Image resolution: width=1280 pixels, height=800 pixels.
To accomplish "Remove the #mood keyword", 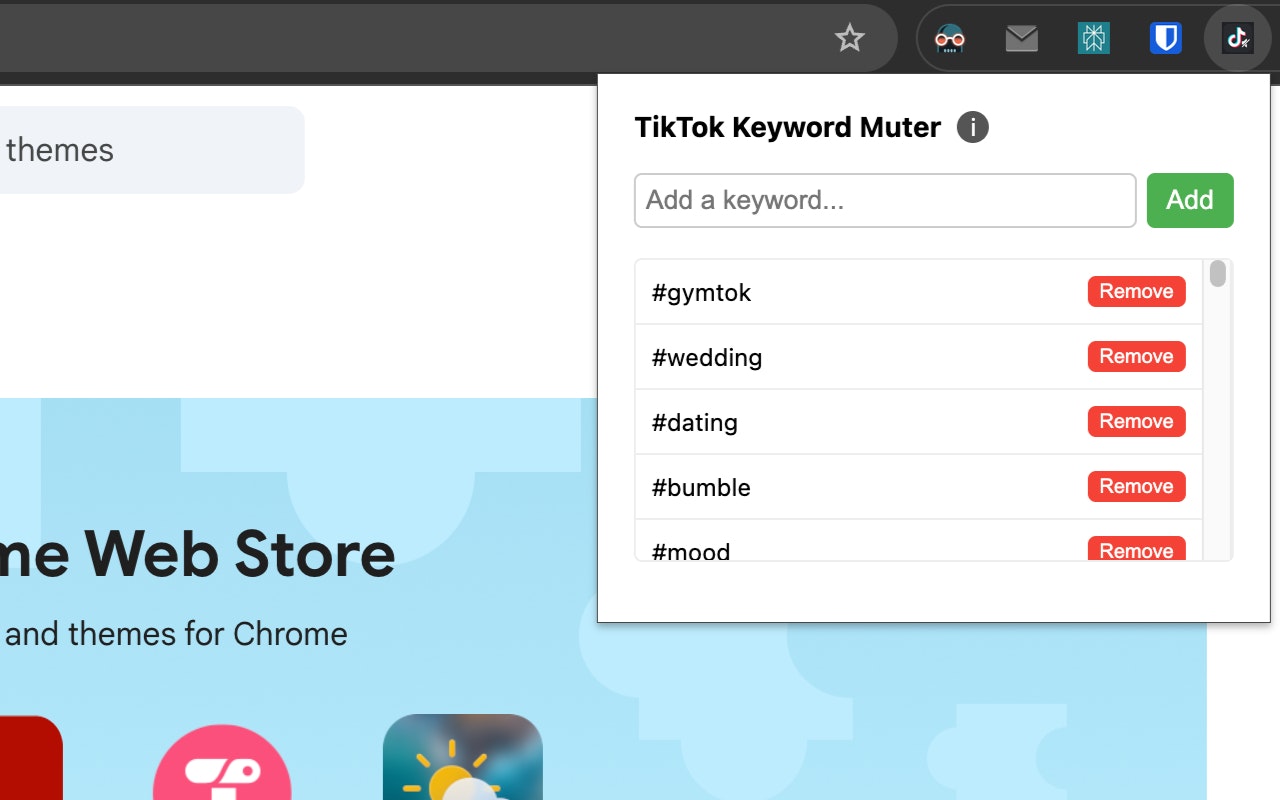I will click(x=1136, y=549).
